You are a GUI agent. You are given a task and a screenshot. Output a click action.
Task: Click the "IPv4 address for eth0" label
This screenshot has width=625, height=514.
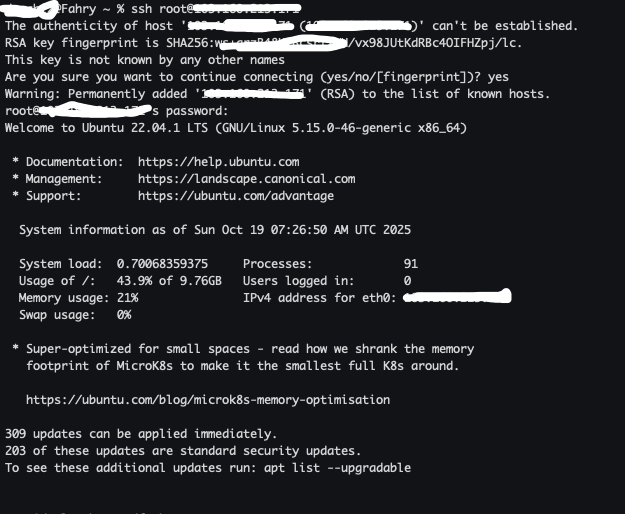319,298
